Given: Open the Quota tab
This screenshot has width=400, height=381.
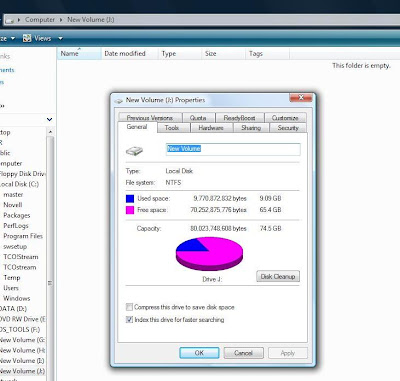Looking at the screenshot, I should pos(198,118).
